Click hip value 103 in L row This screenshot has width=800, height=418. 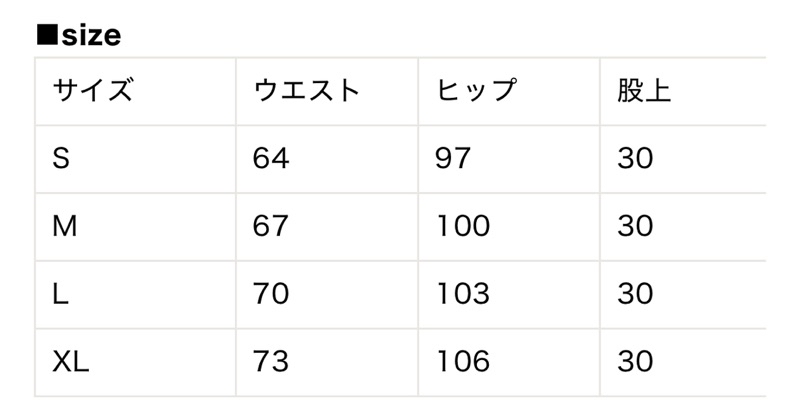click(463, 294)
